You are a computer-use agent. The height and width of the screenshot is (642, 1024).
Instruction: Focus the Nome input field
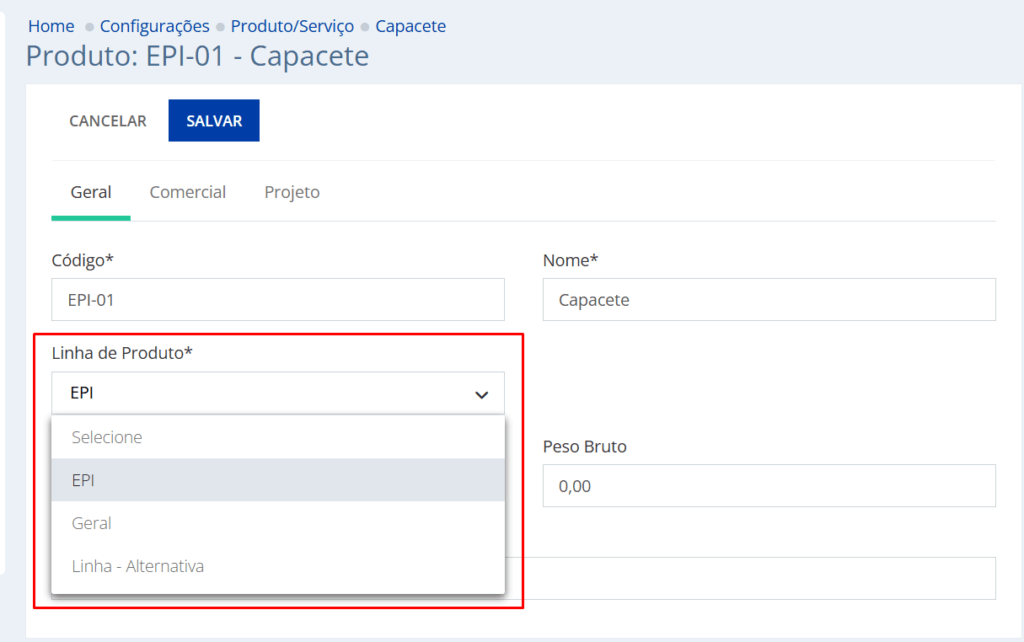point(769,300)
